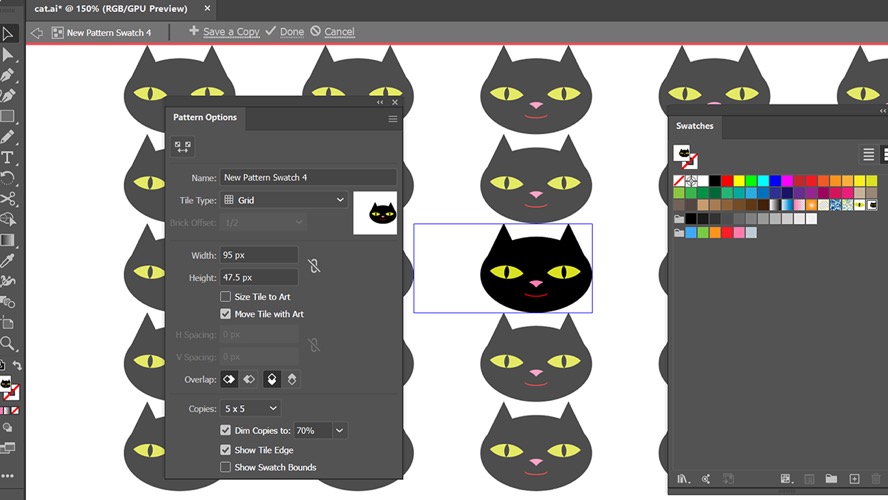888x500 pixels.
Task: Select the Zoom tool
Action: coord(7,343)
